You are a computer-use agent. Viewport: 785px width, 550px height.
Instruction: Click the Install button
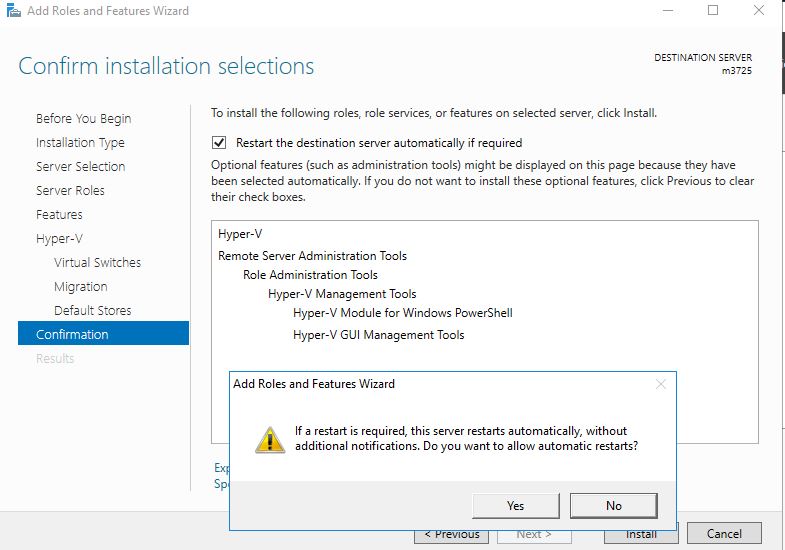[x=641, y=536]
